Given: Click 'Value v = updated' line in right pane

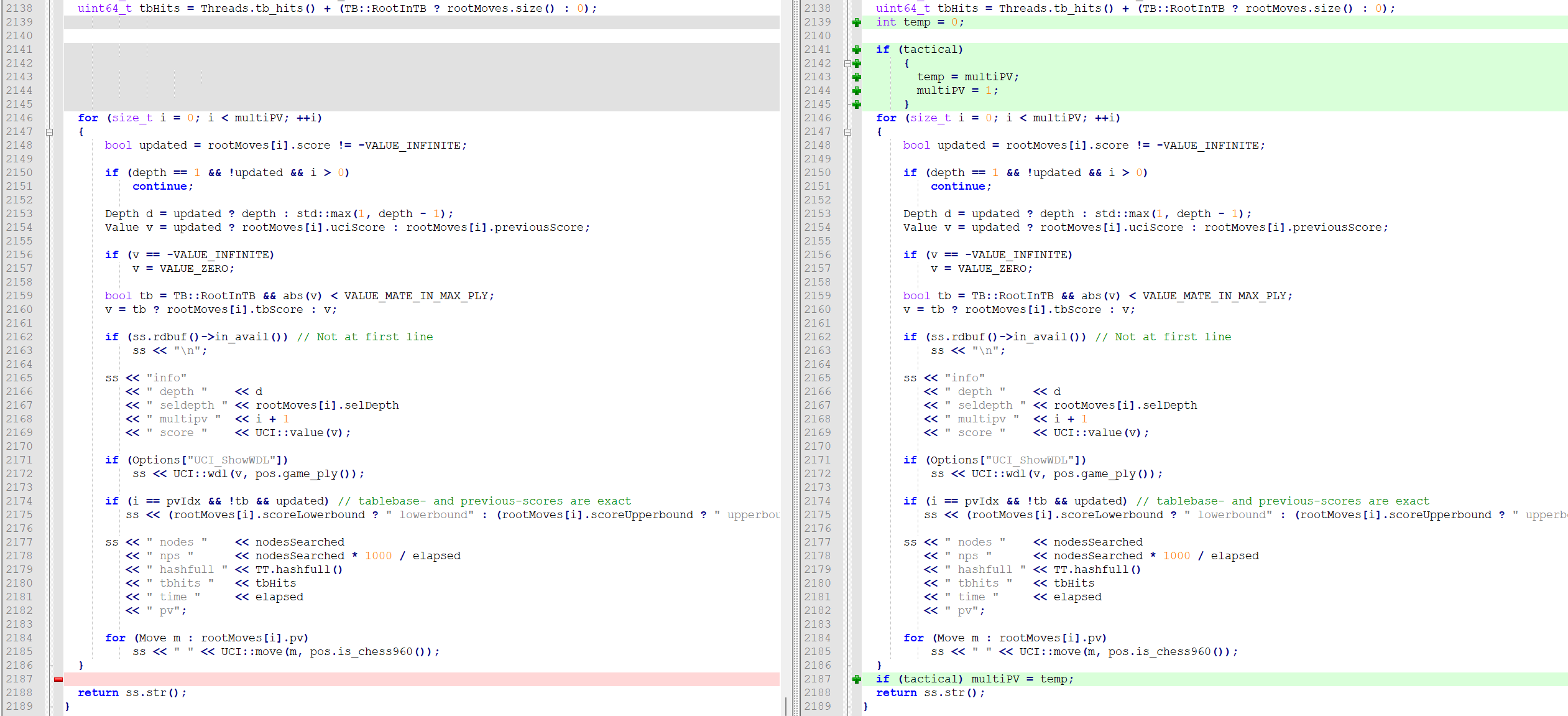Looking at the screenshot, I should tap(1146, 228).
